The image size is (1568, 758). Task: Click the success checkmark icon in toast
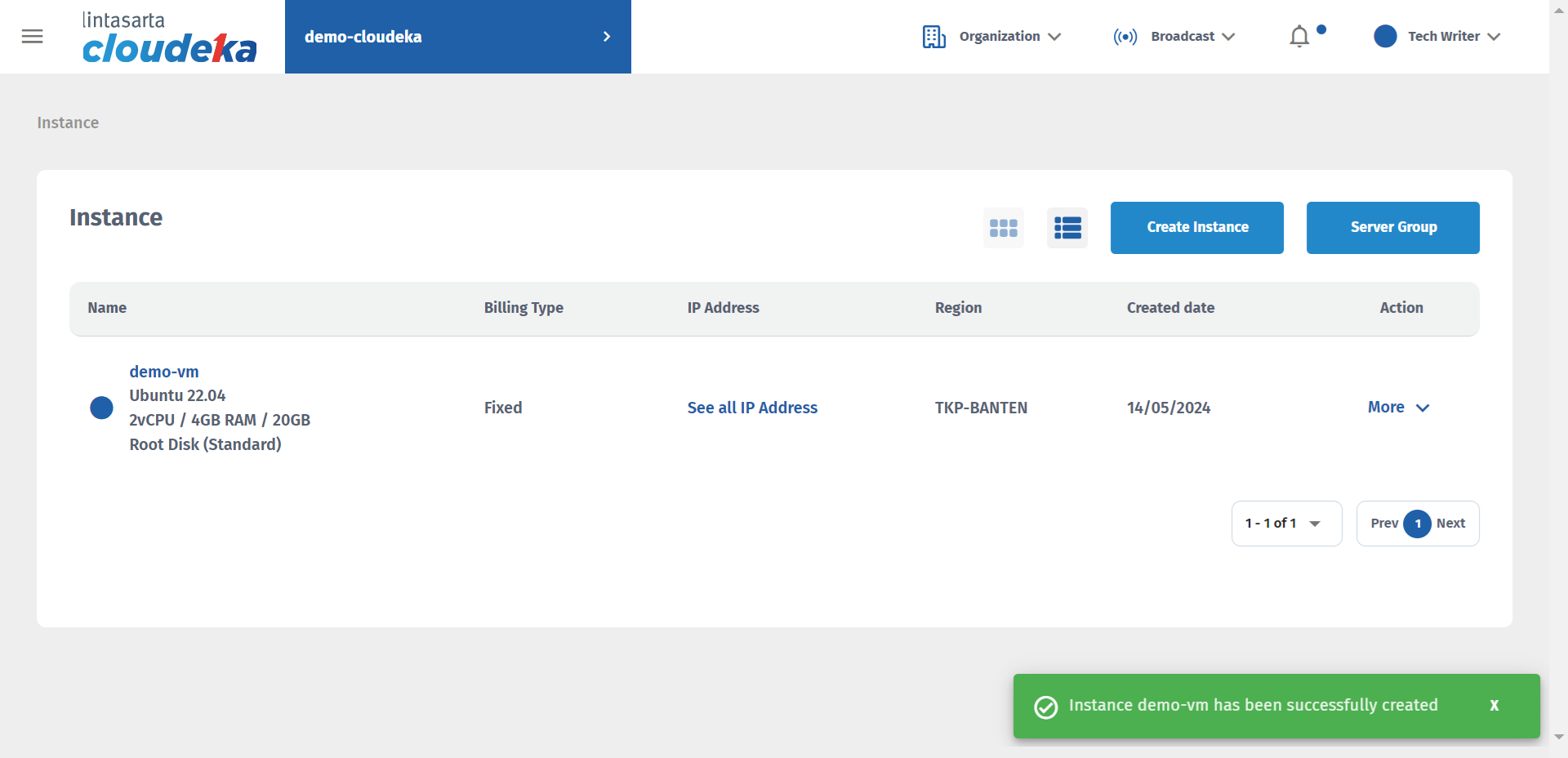coord(1045,707)
